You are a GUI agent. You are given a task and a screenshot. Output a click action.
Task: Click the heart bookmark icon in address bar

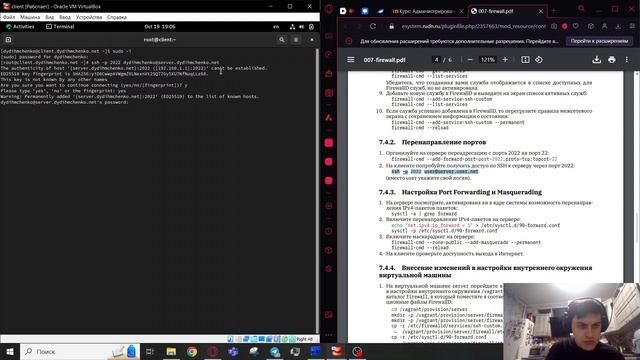tap(576, 26)
